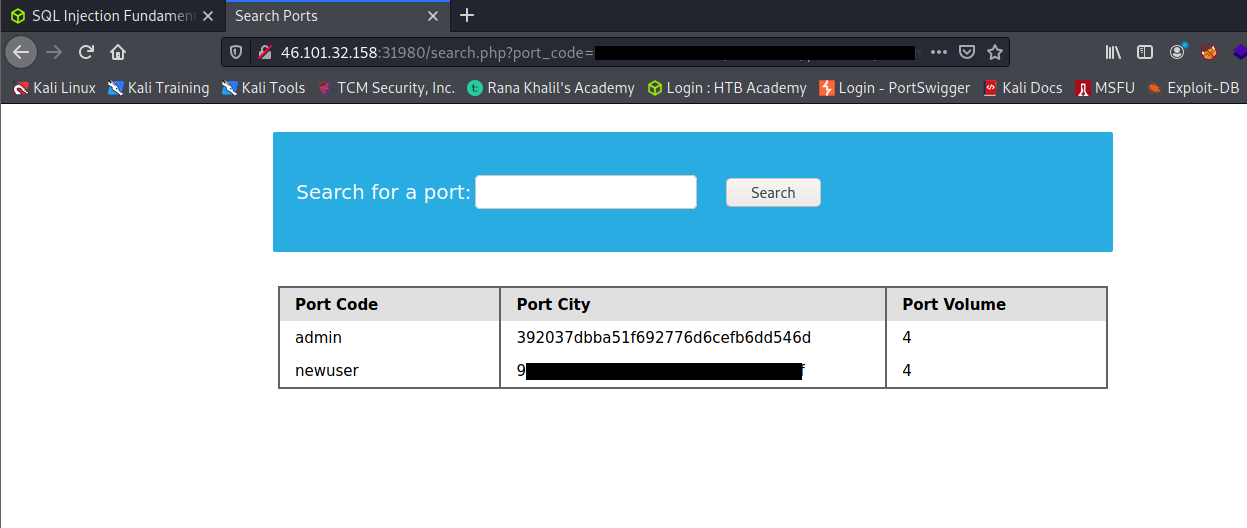The height and width of the screenshot is (528, 1247).
Task: Open the Library icon
Action: pos(1114,52)
